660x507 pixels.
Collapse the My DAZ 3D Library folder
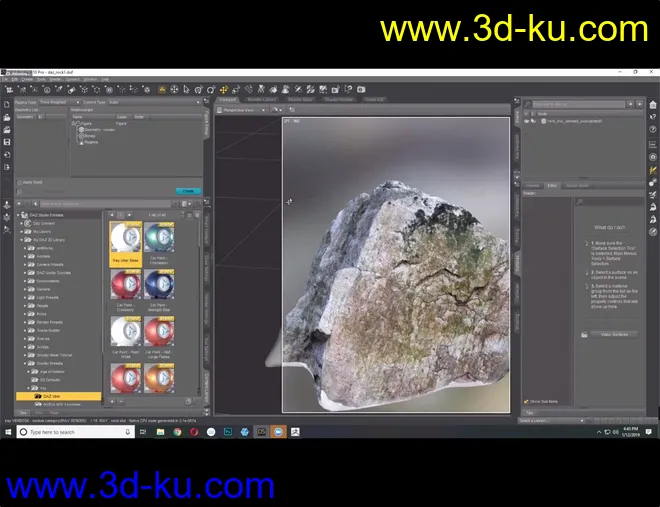click(x=22, y=240)
